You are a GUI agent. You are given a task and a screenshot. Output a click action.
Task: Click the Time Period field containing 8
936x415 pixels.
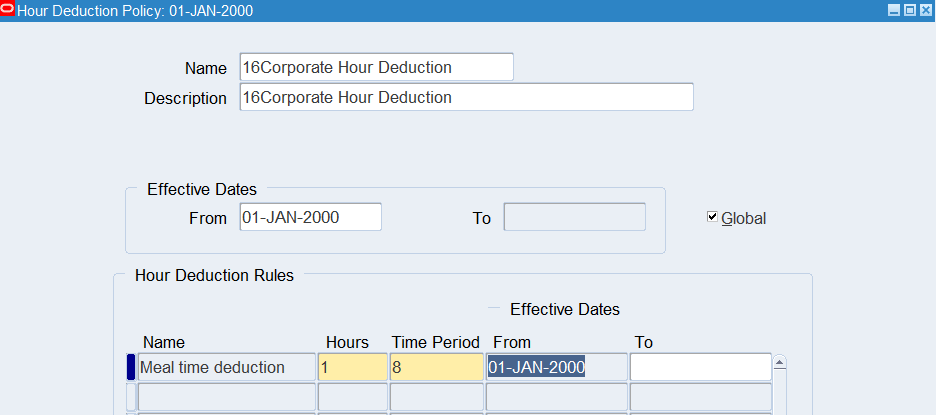point(436,367)
